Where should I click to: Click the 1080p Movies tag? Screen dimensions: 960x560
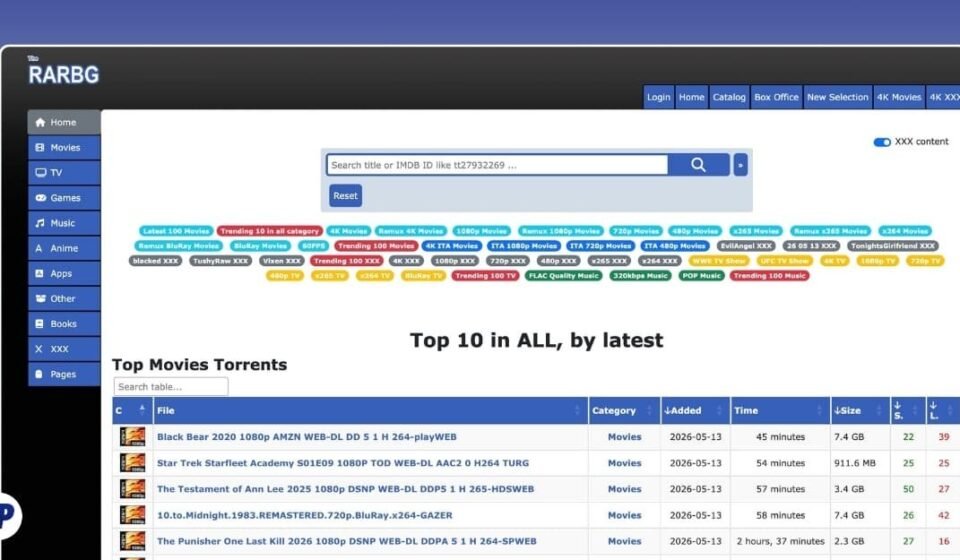(x=482, y=231)
